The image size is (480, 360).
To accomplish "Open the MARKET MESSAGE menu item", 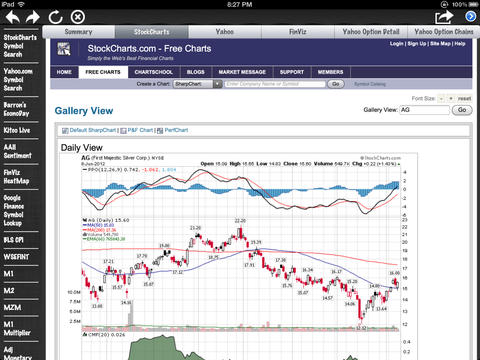I will [242, 72].
